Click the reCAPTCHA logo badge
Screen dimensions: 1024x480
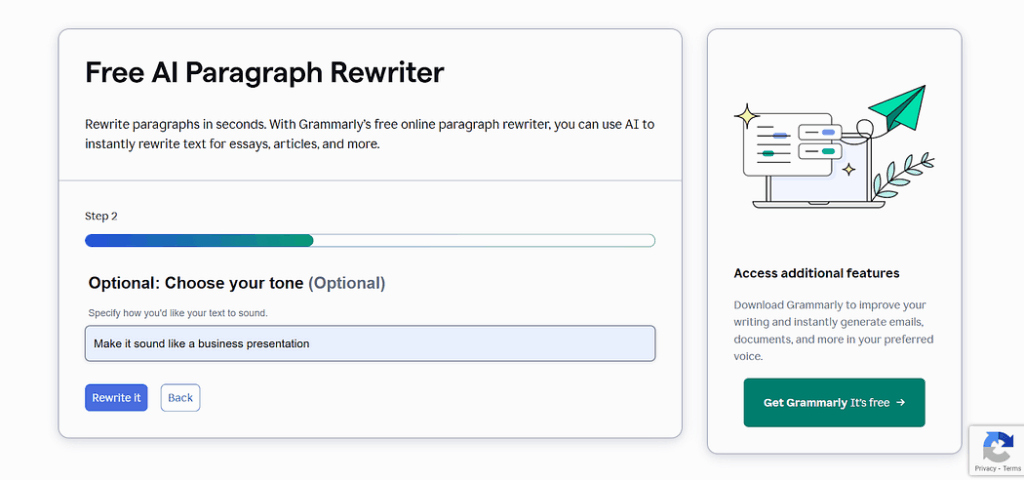(x=997, y=446)
